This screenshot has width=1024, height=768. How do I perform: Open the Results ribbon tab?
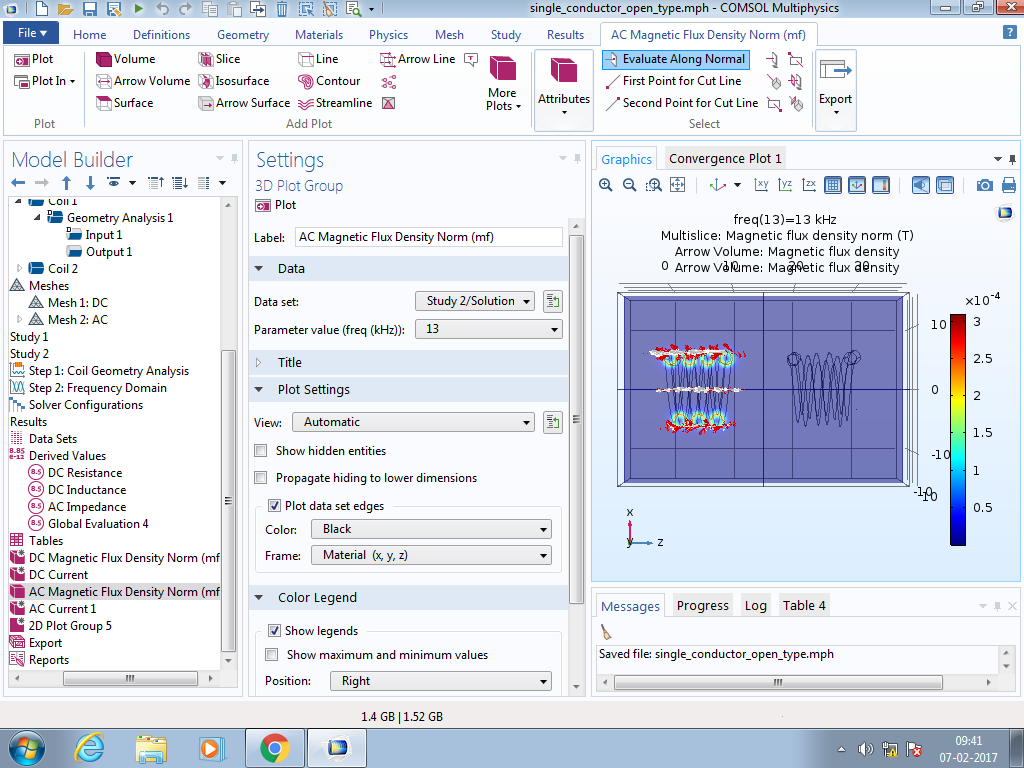coord(566,35)
